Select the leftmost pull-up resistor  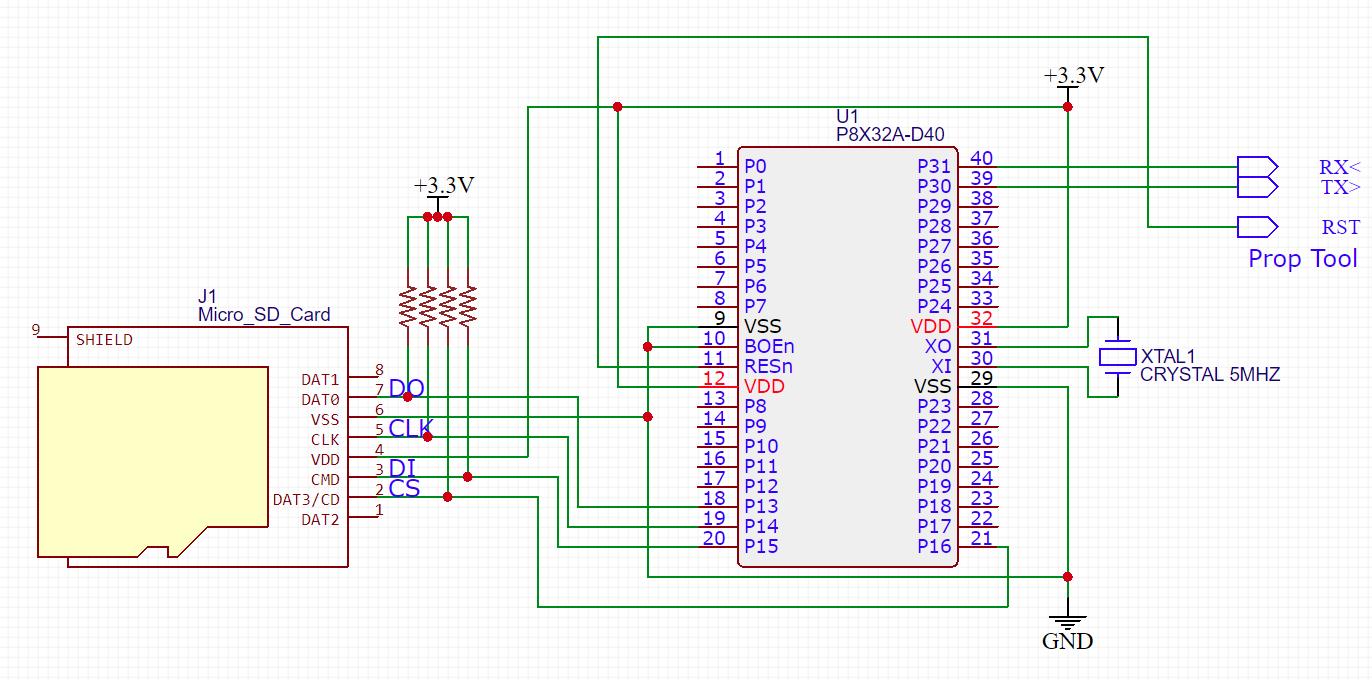click(x=408, y=307)
